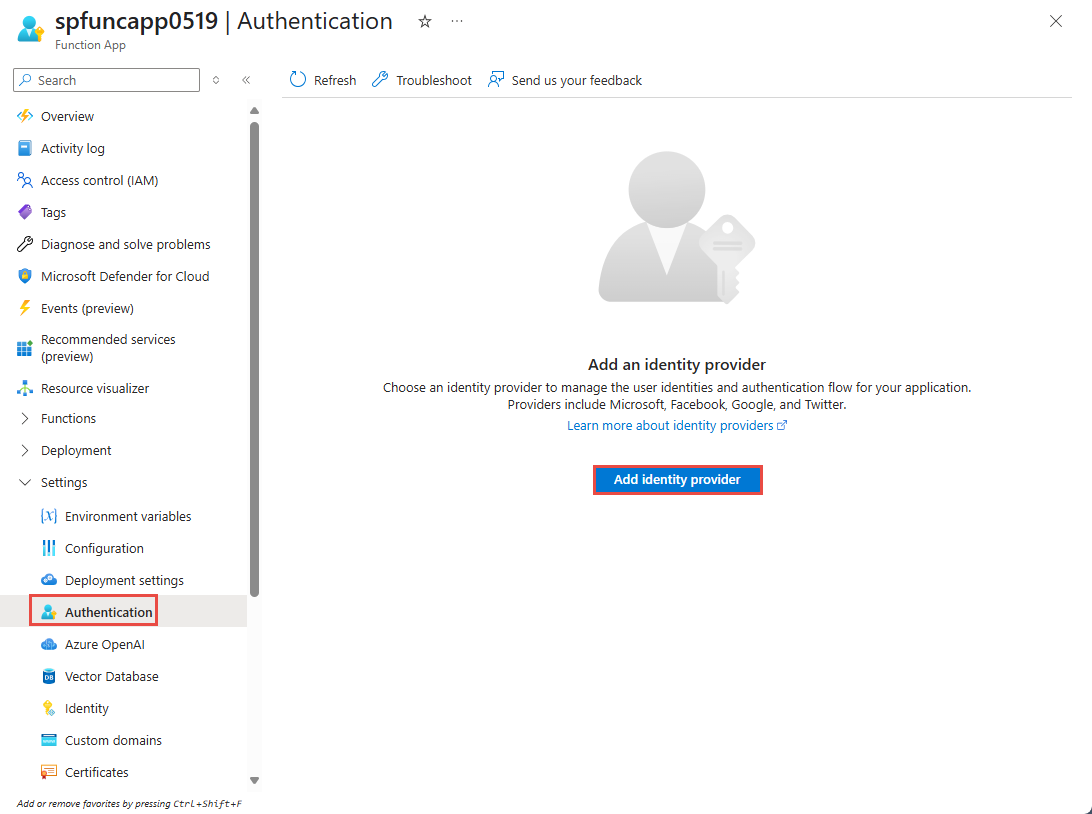Open the Tags page

(x=58, y=211)
